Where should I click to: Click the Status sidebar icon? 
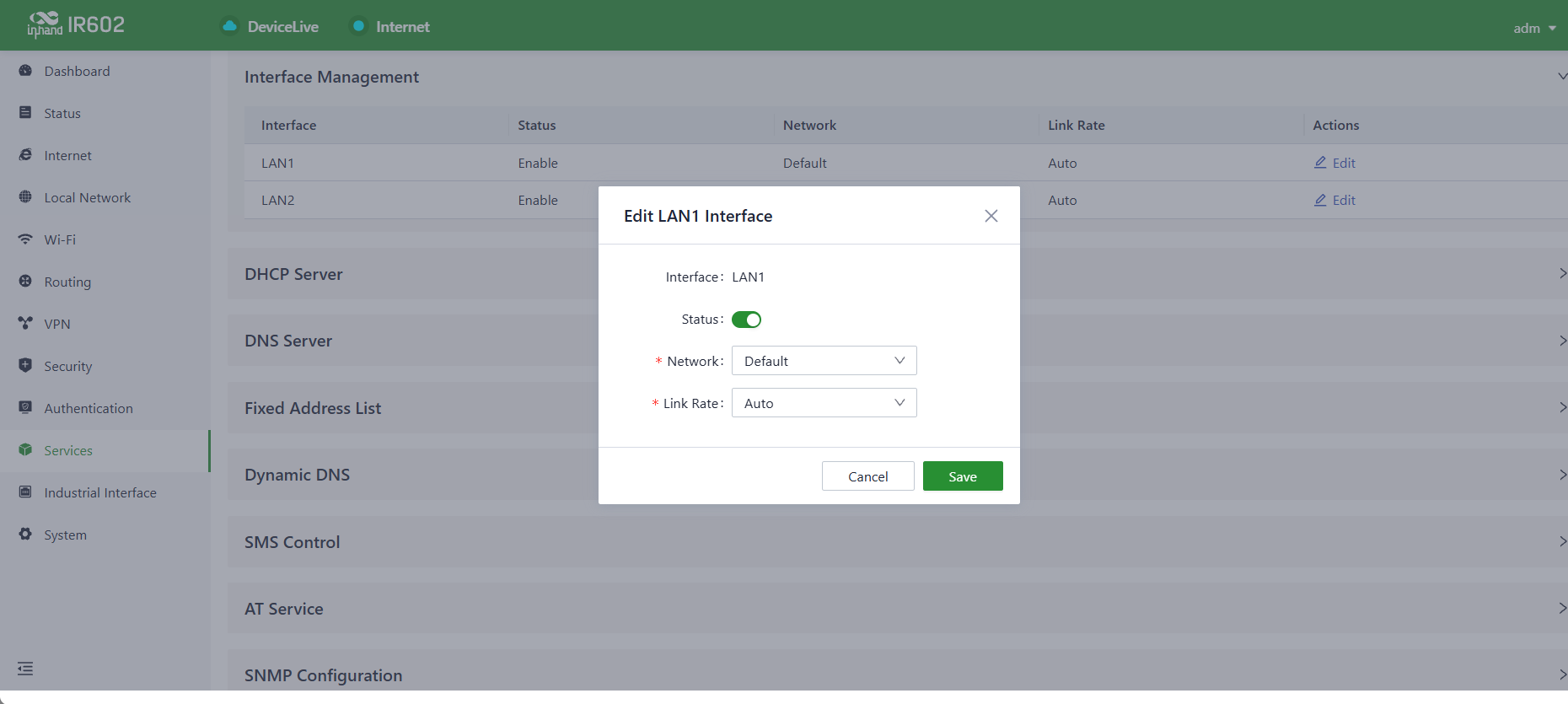(25, 112)
